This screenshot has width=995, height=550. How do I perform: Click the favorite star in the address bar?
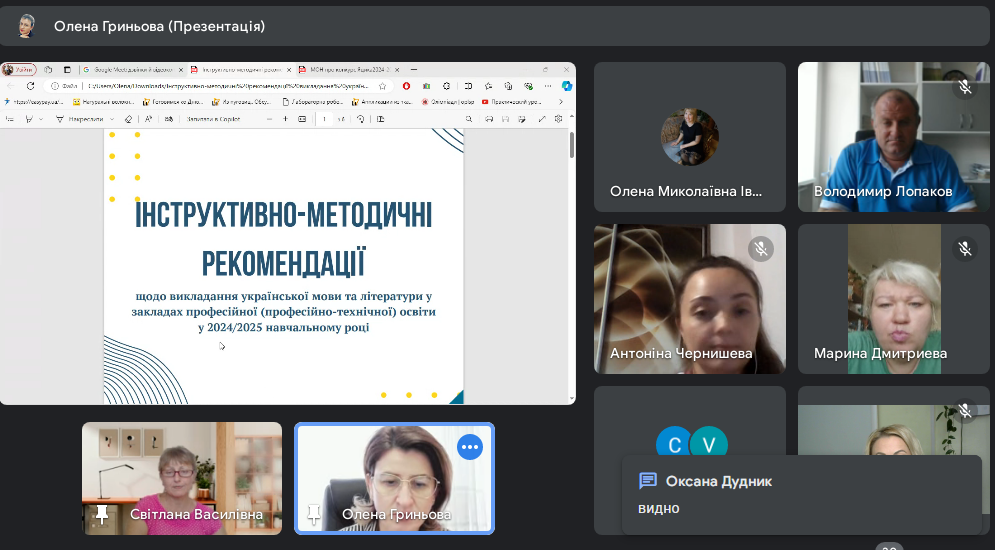click(382, 86)
